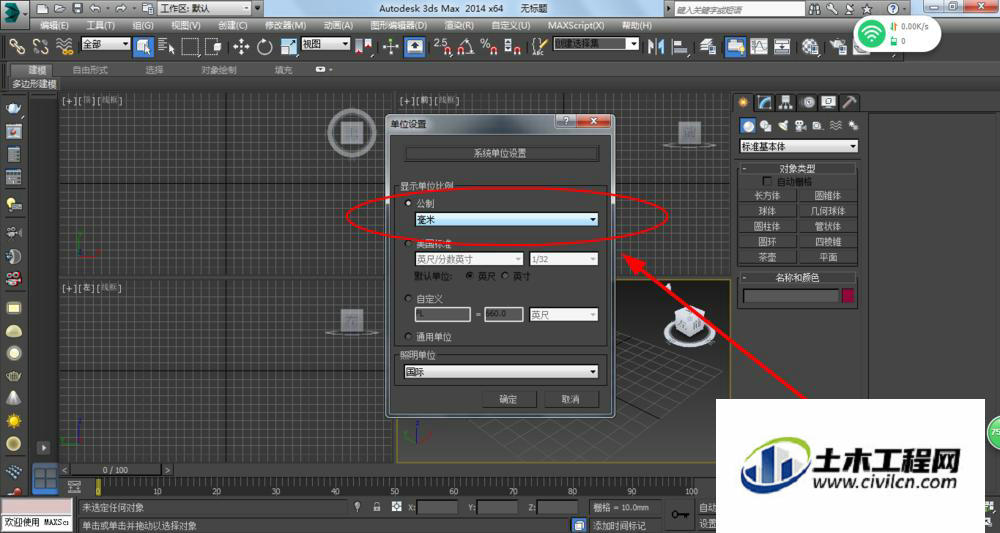This screenshot has height=533, width=1000.
Task: Click the Select and Link tool
Action: click(x=17, y=46)
